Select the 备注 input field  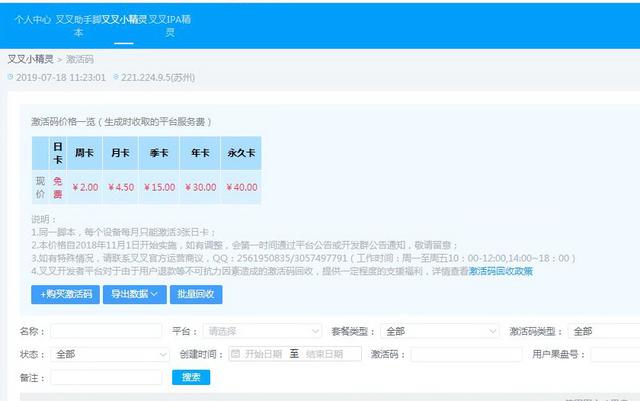point(106,377)
